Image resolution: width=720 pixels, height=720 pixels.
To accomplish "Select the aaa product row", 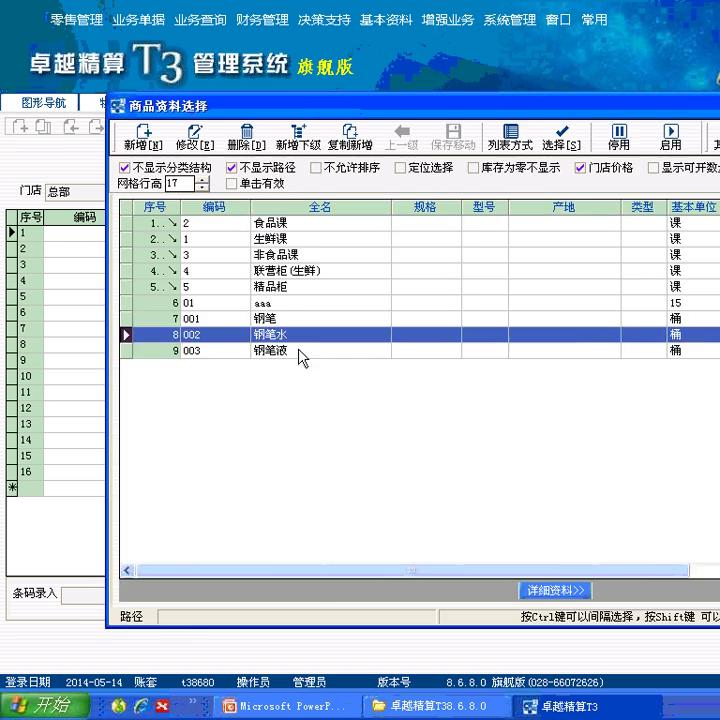I will 419,303.
